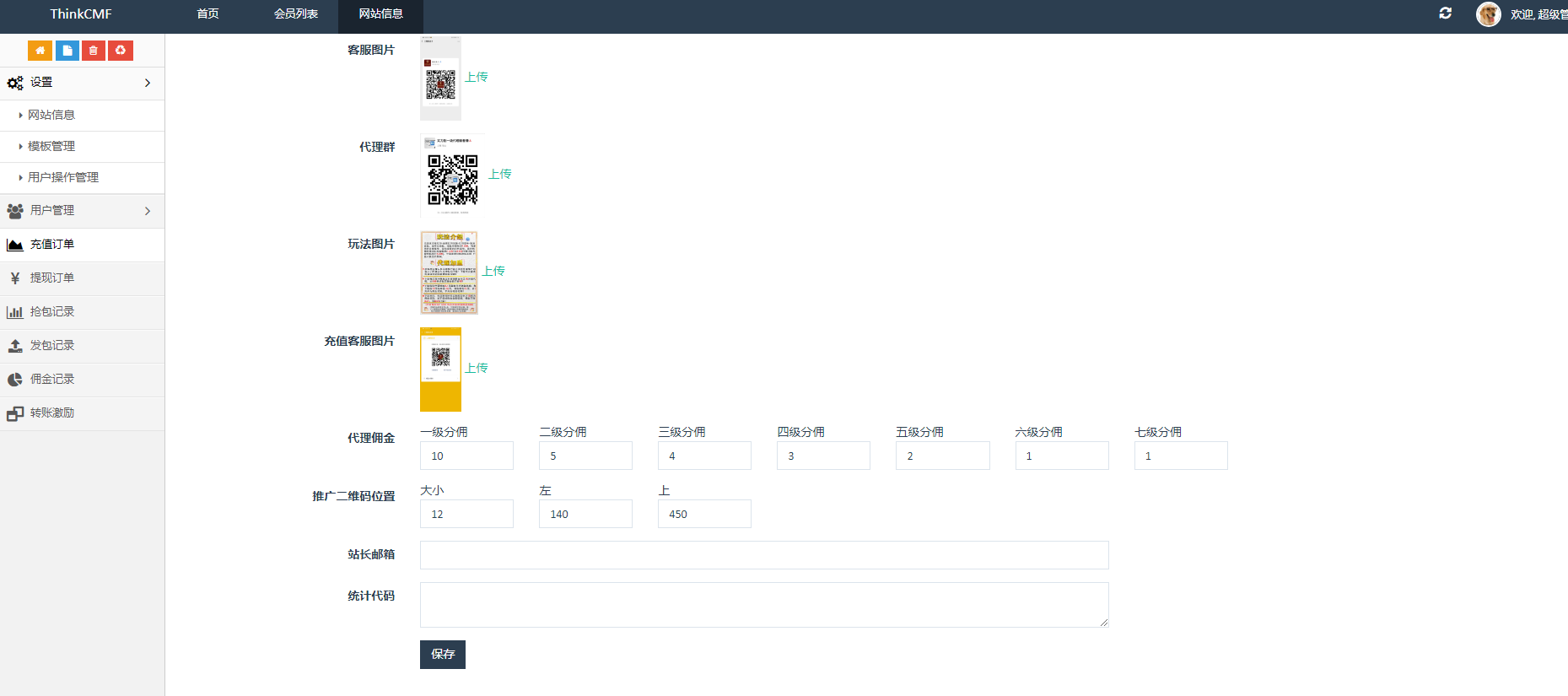This screenshot has width=1568, height=696.
Task: Switch to the 会员列表 tab
Action: pyautogui.click(x=296, y=14)
